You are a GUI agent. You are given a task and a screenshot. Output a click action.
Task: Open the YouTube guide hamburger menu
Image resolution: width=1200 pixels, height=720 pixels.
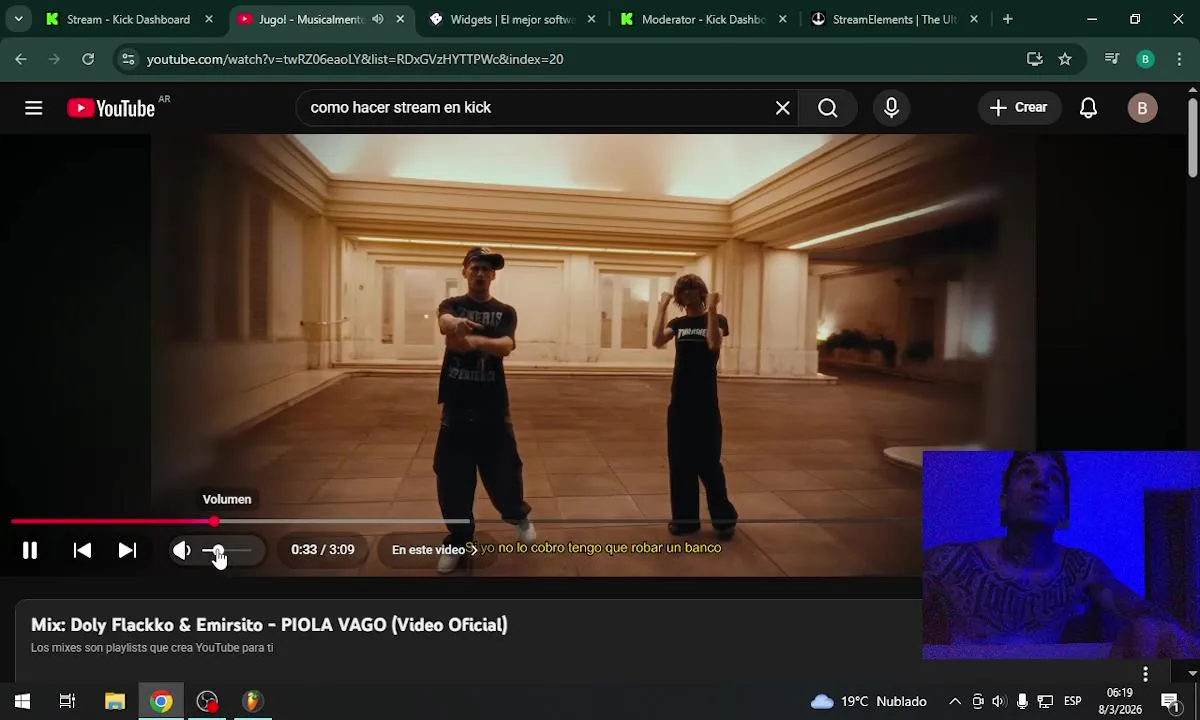pyautogui.click(x=34, y=108)
